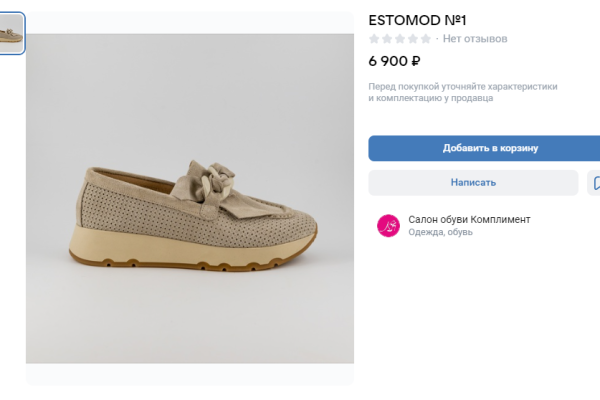
Task: Click the third rating star
Action: 400,39
